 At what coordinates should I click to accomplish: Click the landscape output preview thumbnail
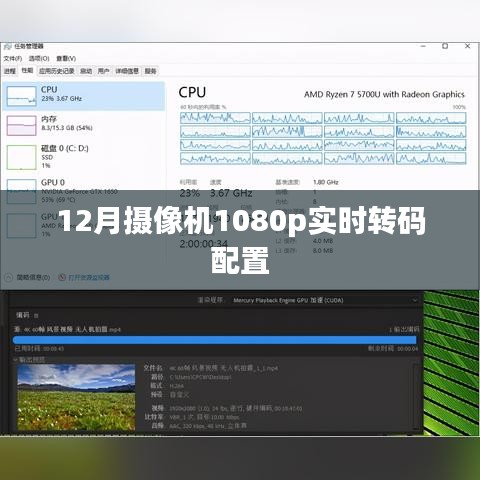[76, 397]
